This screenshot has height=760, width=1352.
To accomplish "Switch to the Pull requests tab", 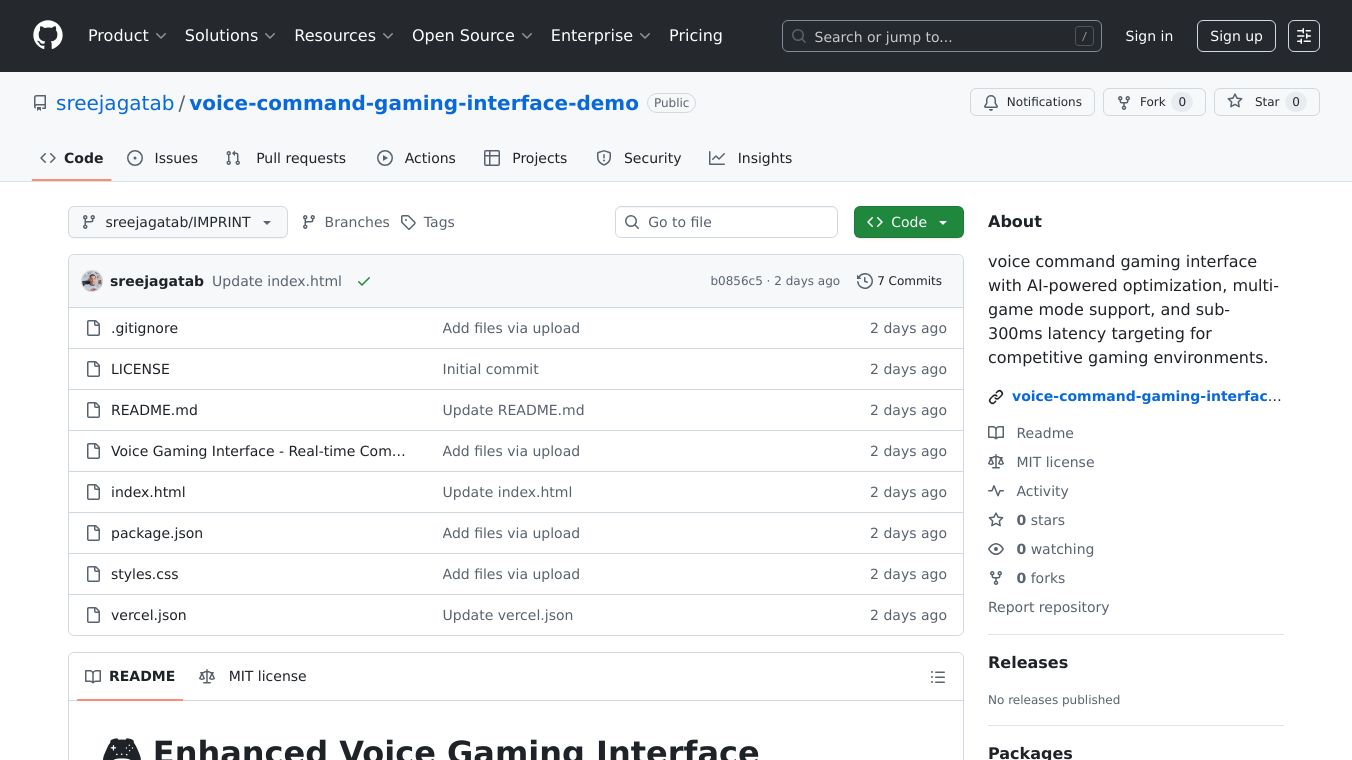I will (286, 158).
